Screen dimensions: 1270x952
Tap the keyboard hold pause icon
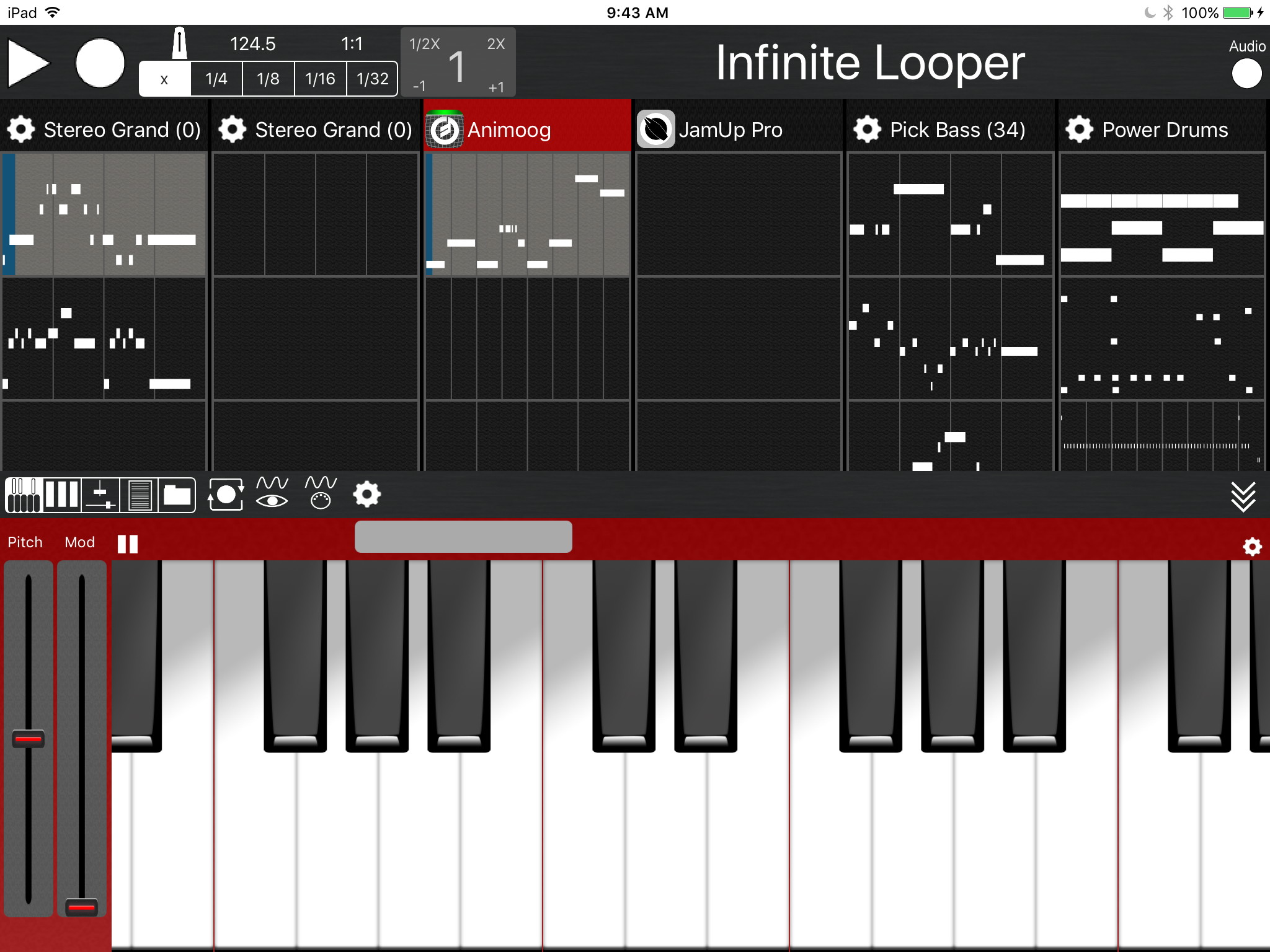(128, 544)
